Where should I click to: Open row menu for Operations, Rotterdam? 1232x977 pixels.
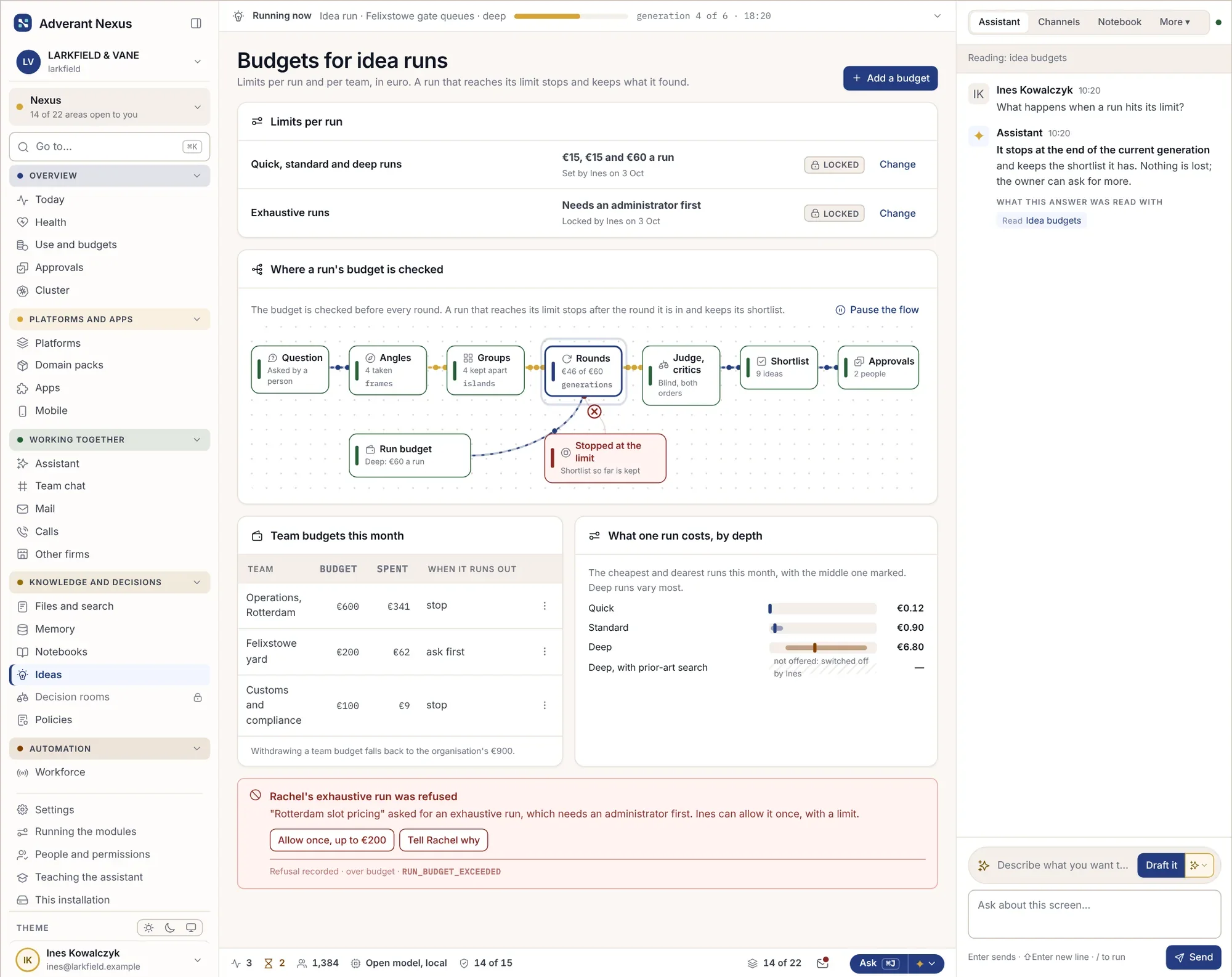tap(545, 606)
